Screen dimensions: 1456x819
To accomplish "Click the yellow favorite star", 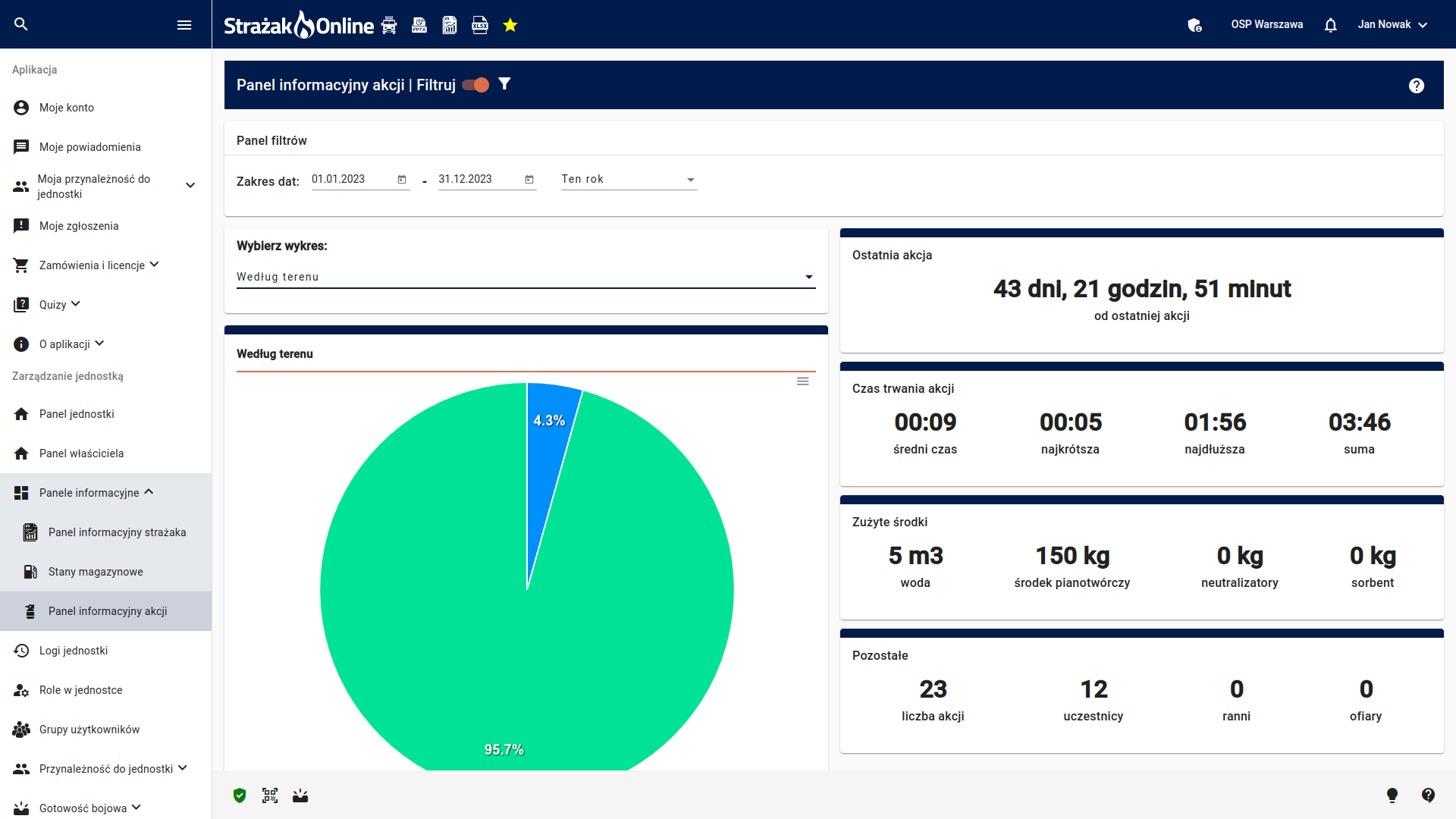I will click(x=510, y=25).
